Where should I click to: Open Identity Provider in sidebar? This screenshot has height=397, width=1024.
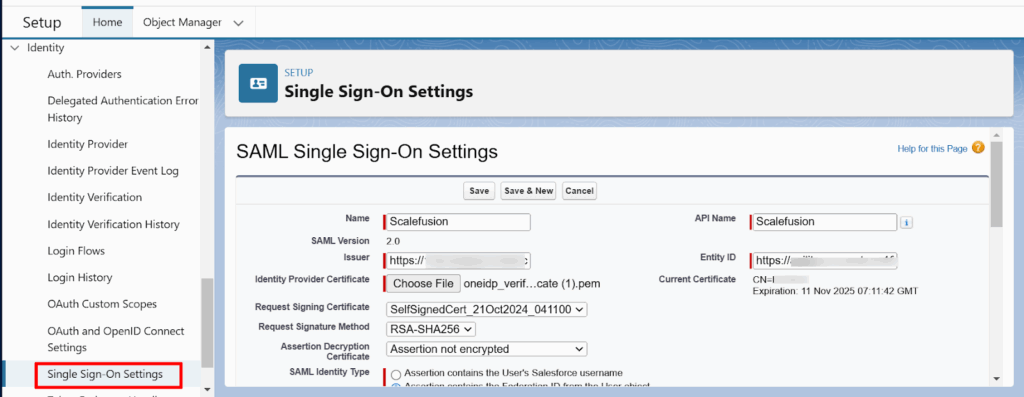pyautogui.click(x=88, y=144)
